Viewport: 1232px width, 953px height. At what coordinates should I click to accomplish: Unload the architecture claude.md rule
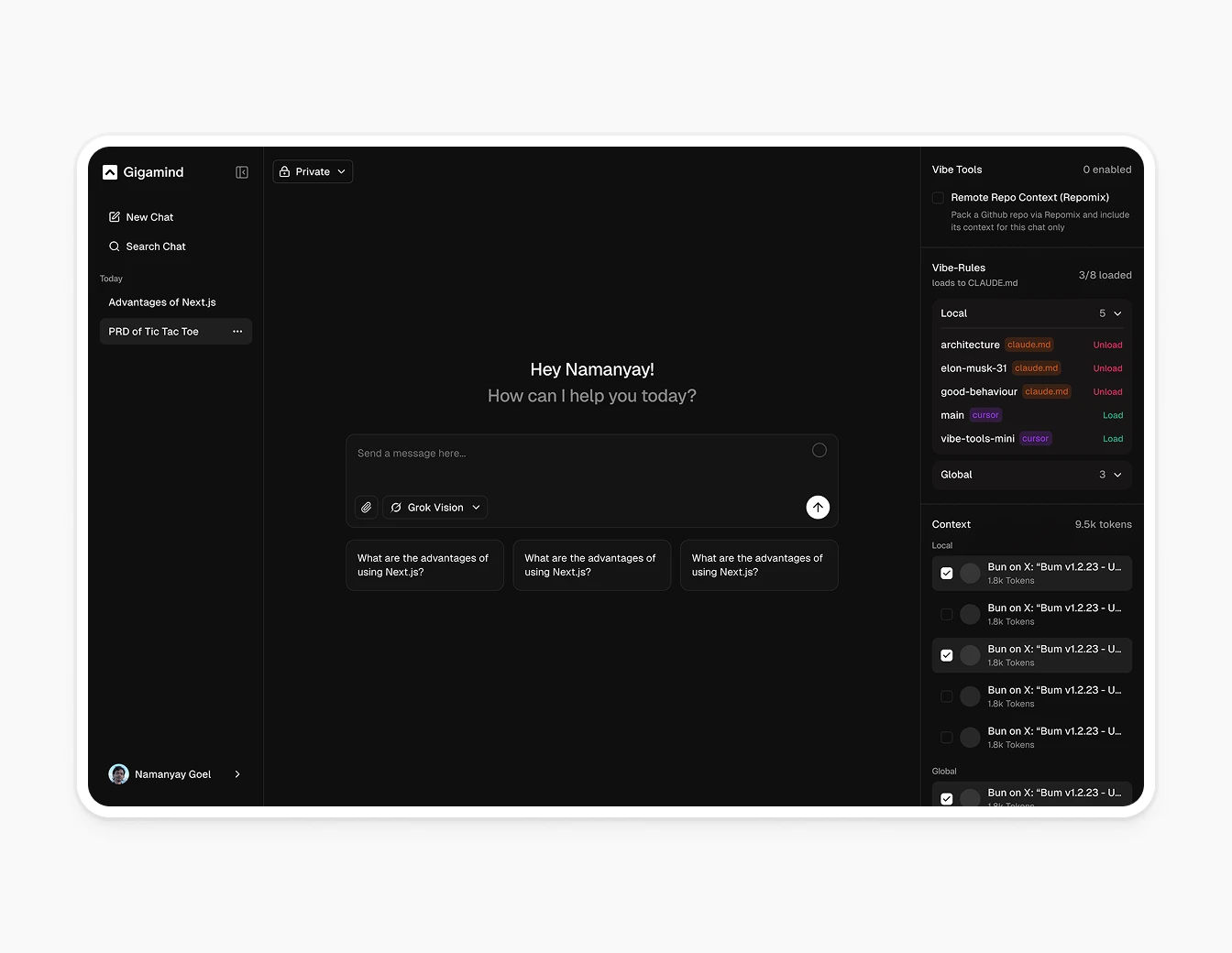tap(1107, 345)
